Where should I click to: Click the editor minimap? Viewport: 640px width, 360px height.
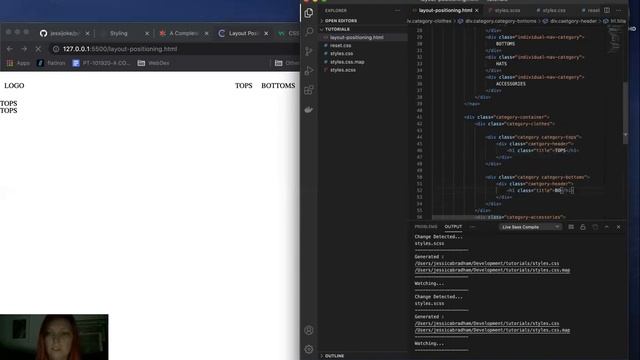click(614, 39)
